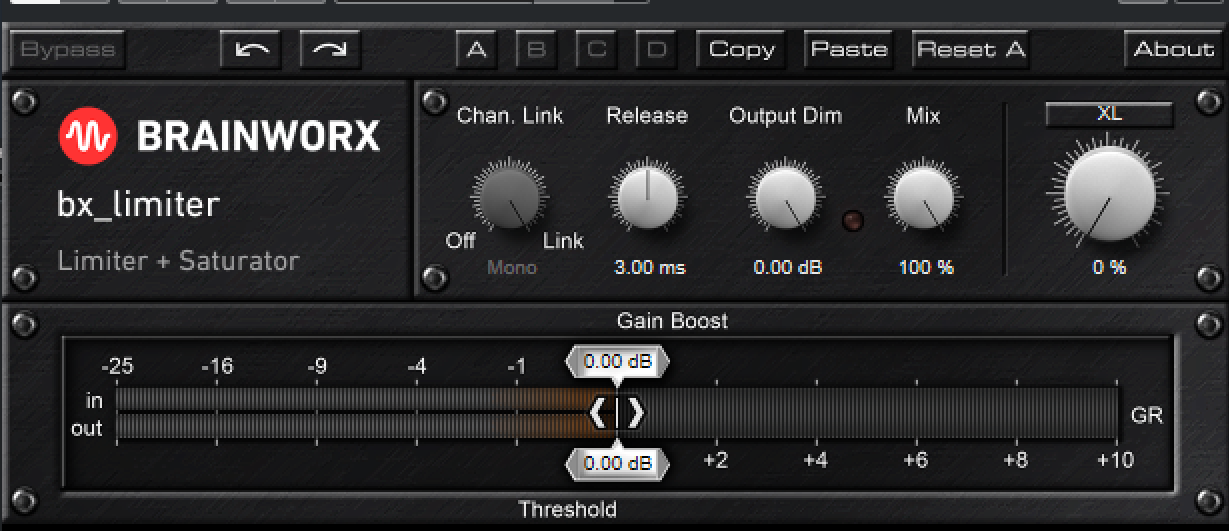Click the bx_limiter plugin name
The width and height of the screenshot is (1229, 531).
point(138,205)
